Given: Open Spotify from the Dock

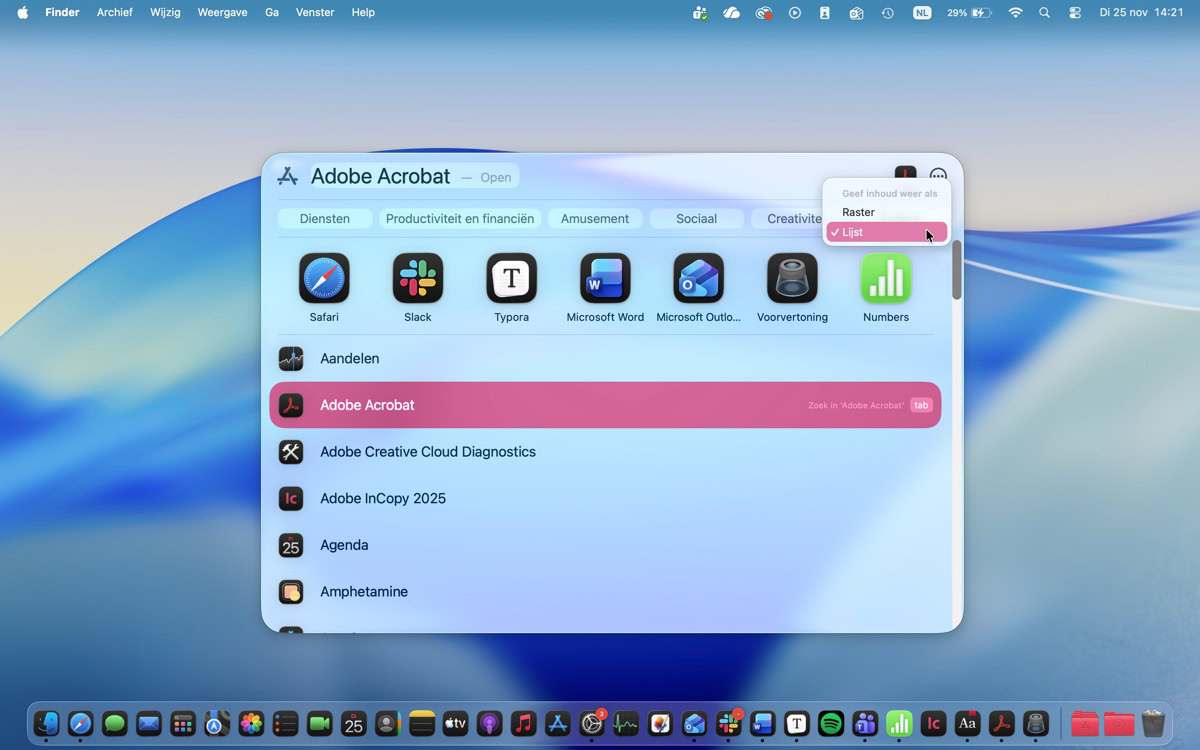Looking at the screenshot, I should [x=830, y=724].
